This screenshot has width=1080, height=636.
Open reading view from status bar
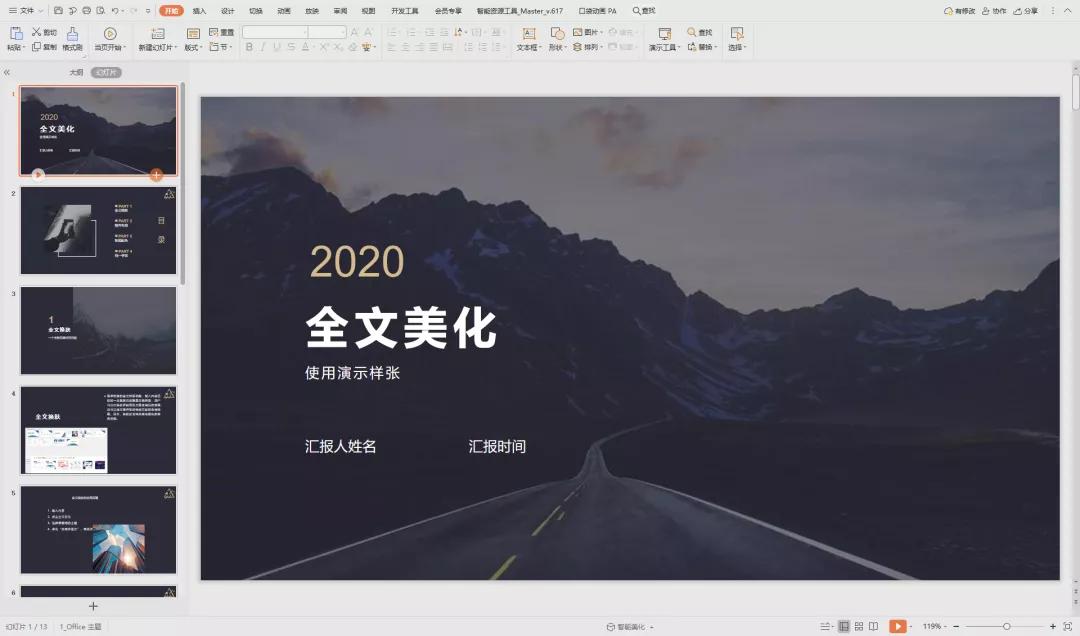coord(874,625)
